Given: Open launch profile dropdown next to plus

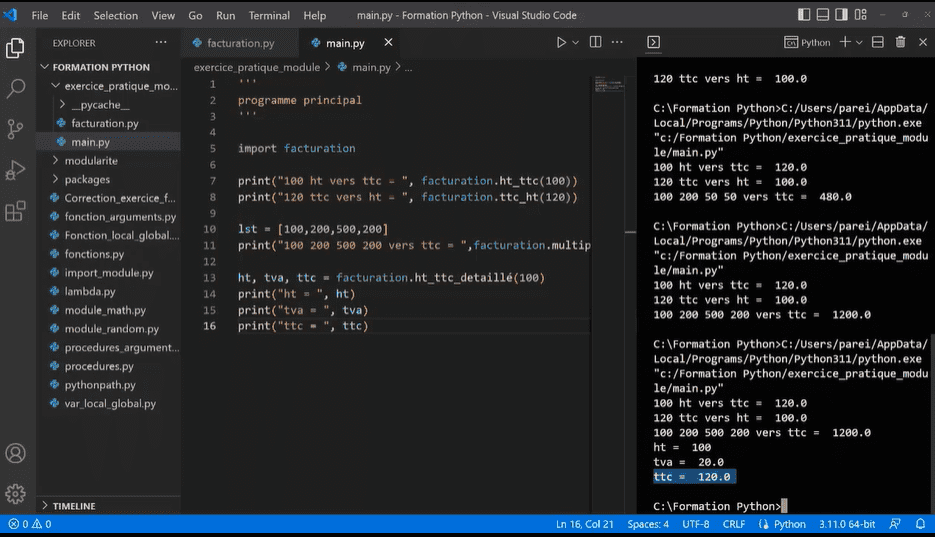Looking at the screenshot, I should click(x=859, y=42).
